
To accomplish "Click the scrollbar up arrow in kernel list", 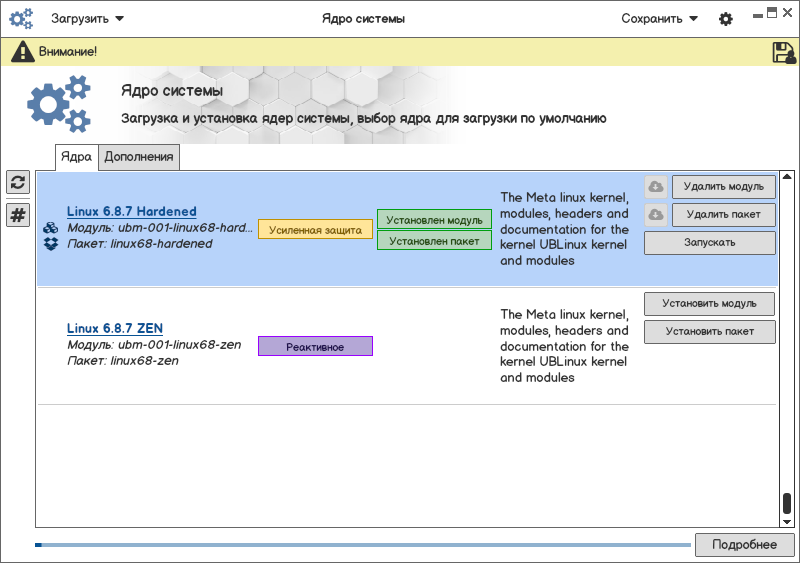I will pyautogui.click(x=787, y=177).
